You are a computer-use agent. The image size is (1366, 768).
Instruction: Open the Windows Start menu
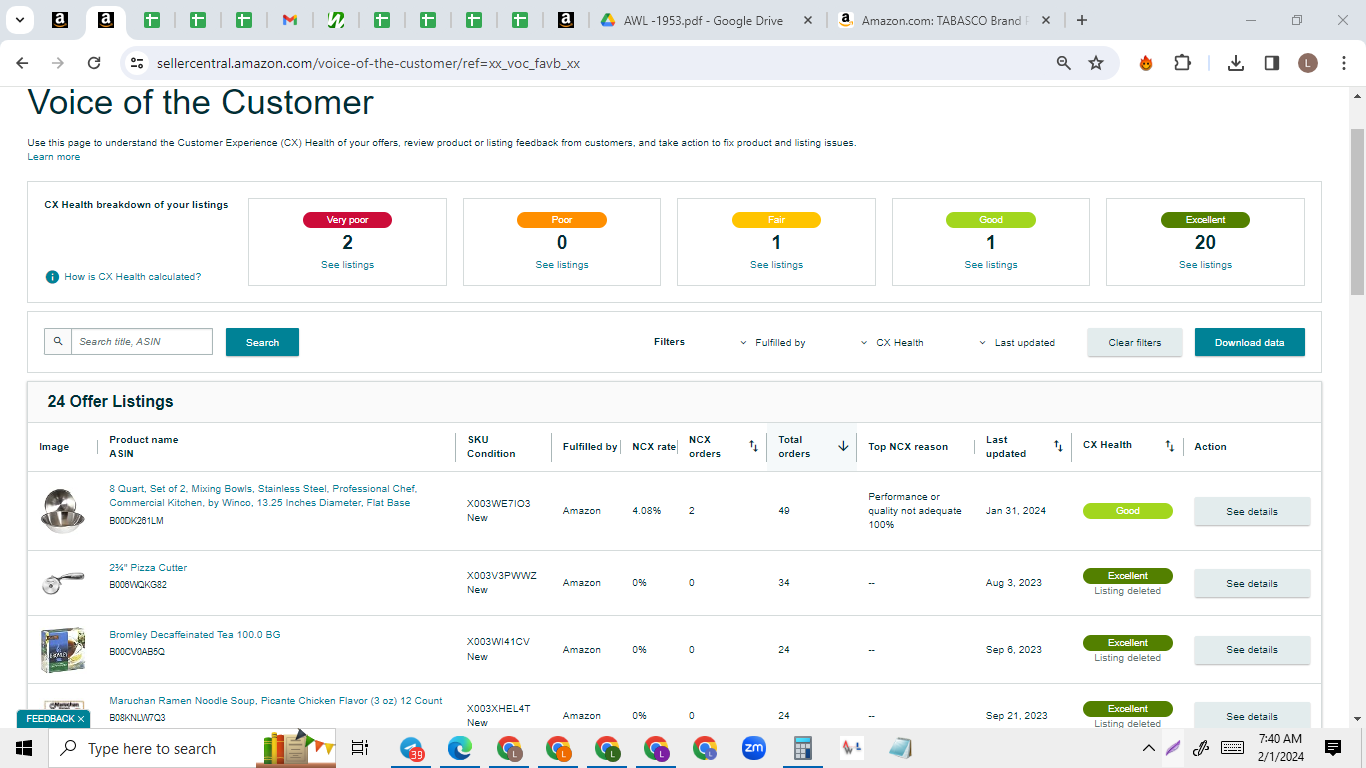24,748
